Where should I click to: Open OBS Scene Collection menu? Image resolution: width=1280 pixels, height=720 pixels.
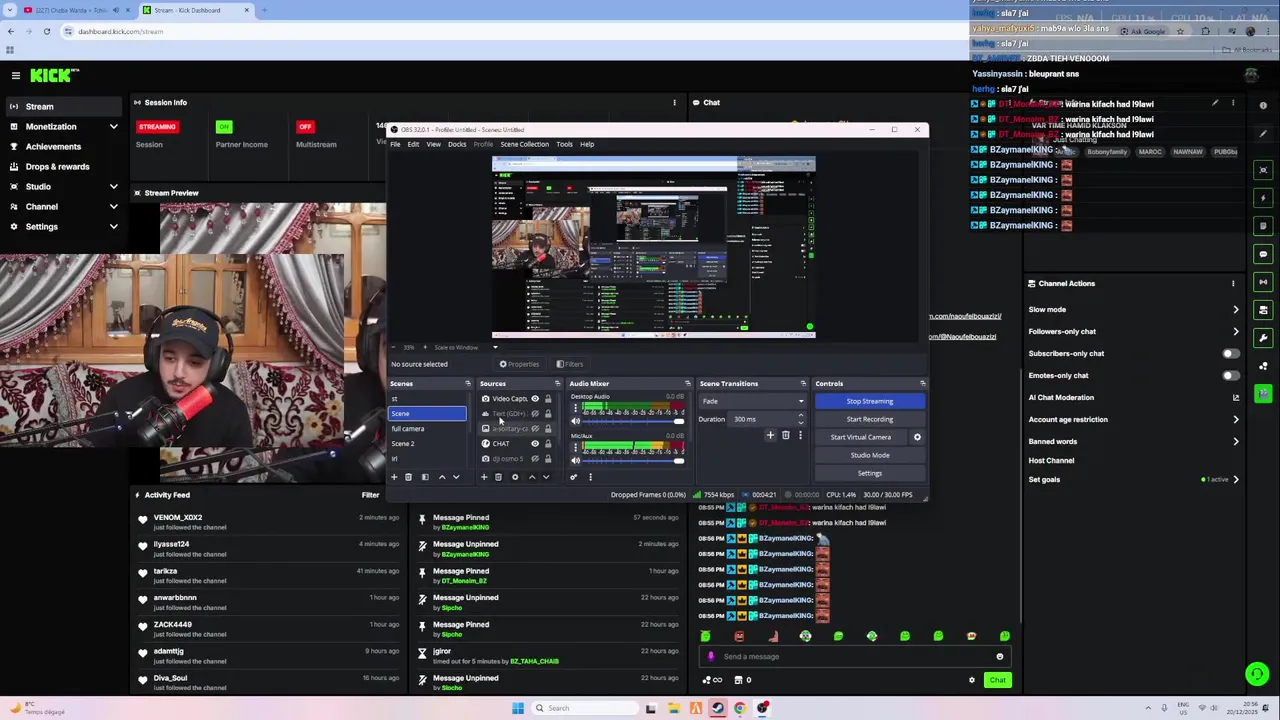[524, 144]
